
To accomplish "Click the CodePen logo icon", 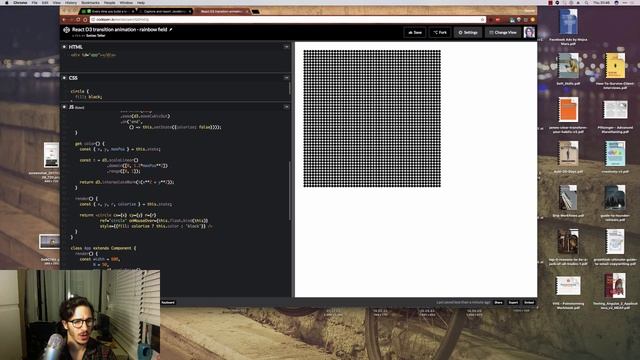I will tap(67, 30).
